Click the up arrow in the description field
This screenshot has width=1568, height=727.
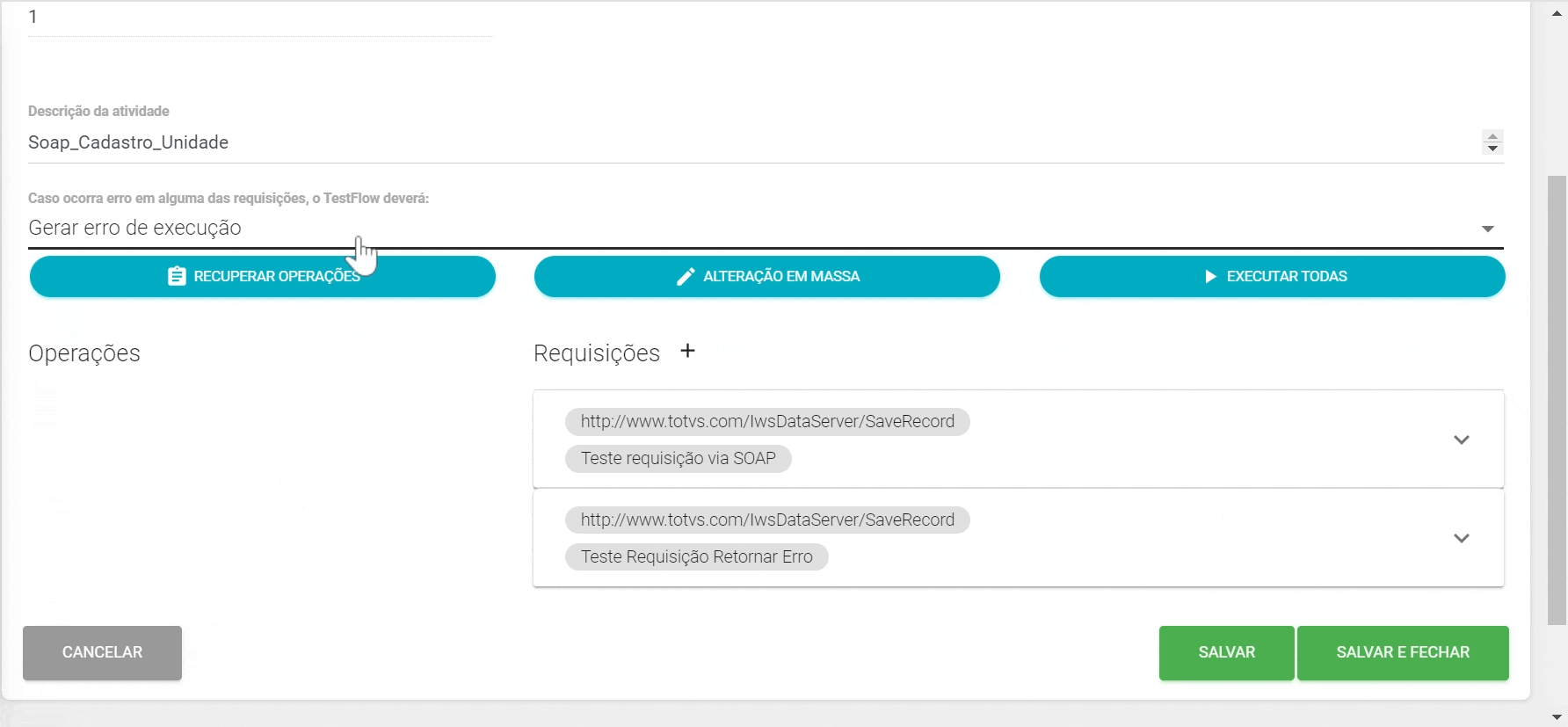tap(1492, 136)
